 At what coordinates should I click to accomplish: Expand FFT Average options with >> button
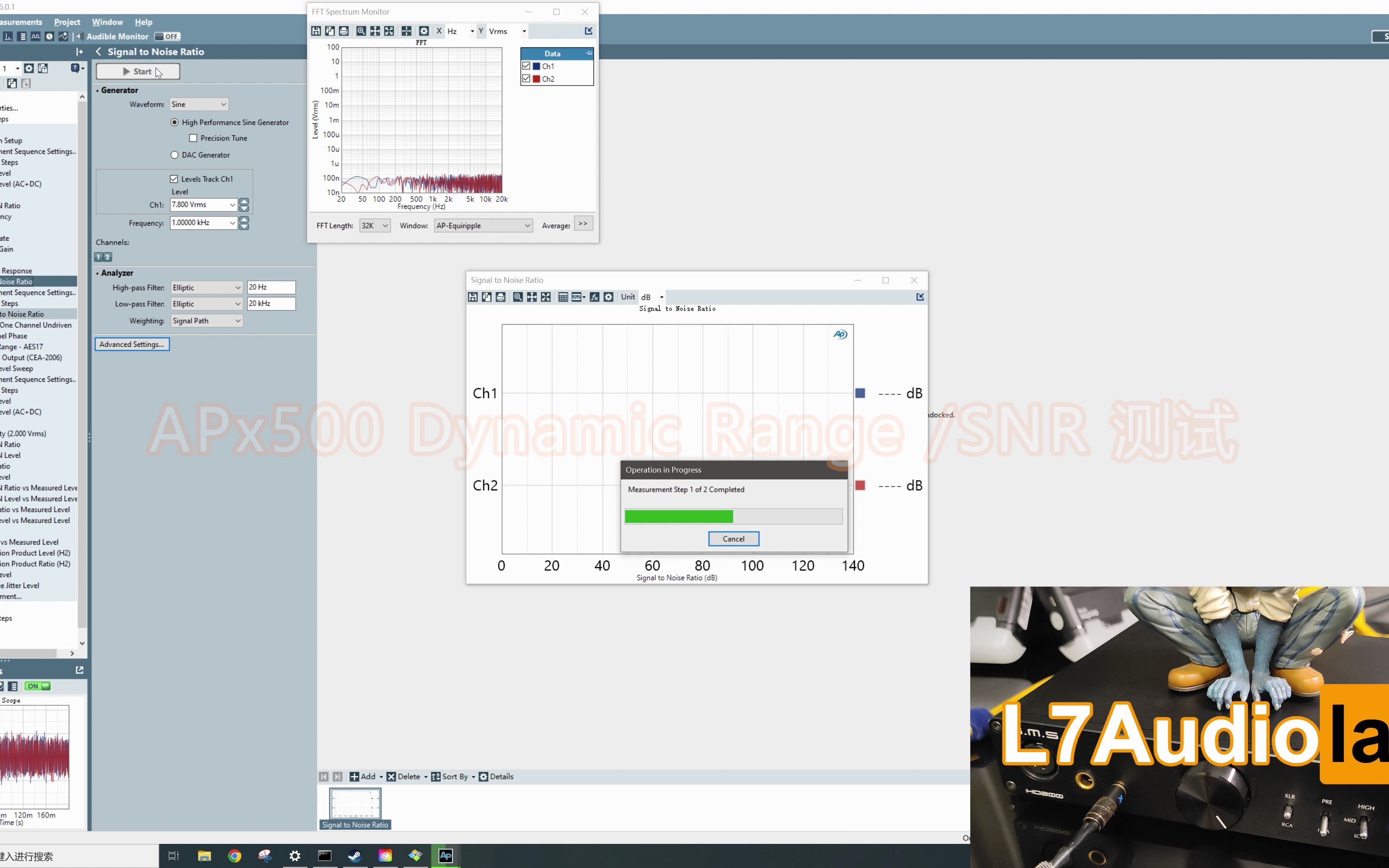pos(583,224)
